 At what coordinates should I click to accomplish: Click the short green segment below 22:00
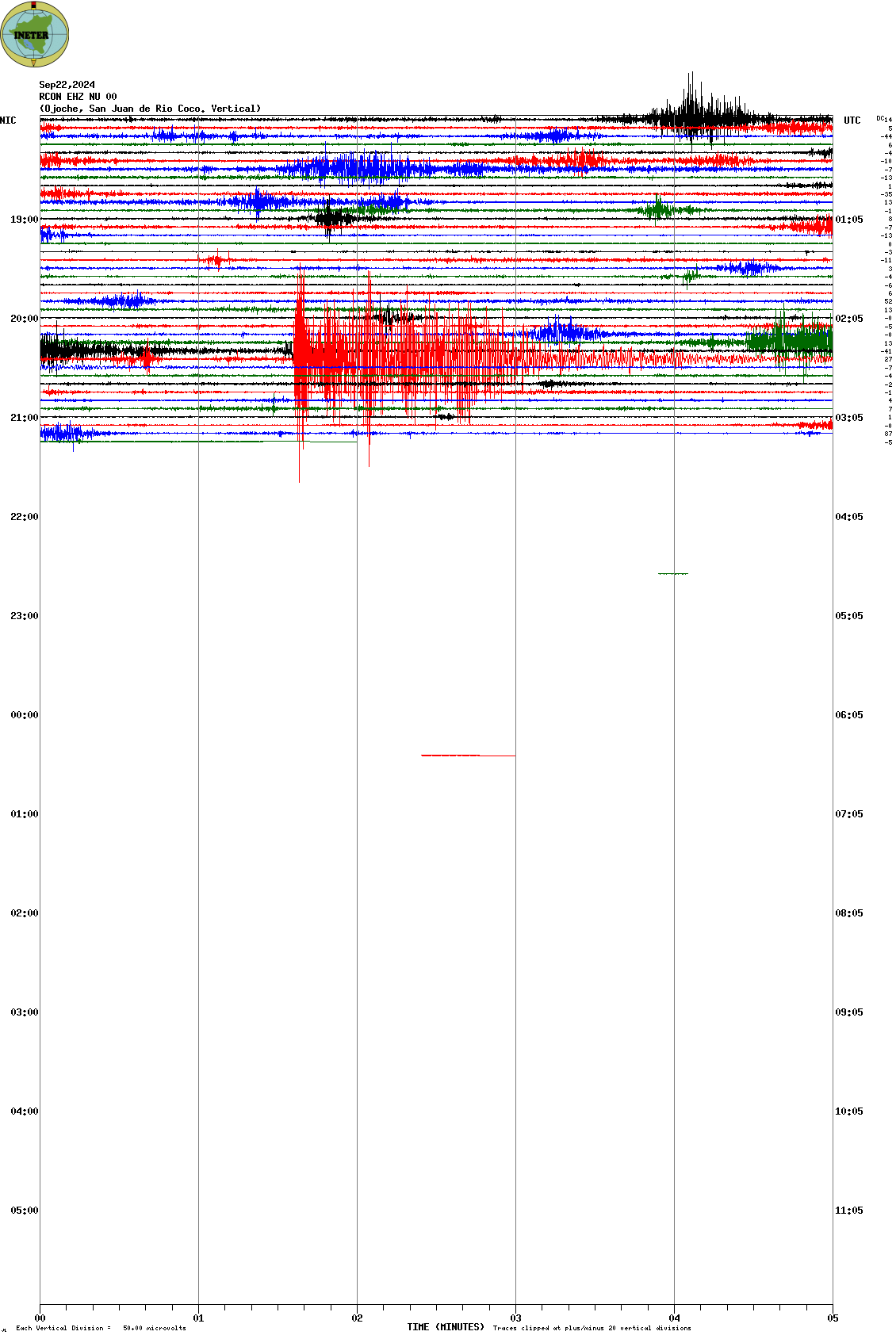673,573
